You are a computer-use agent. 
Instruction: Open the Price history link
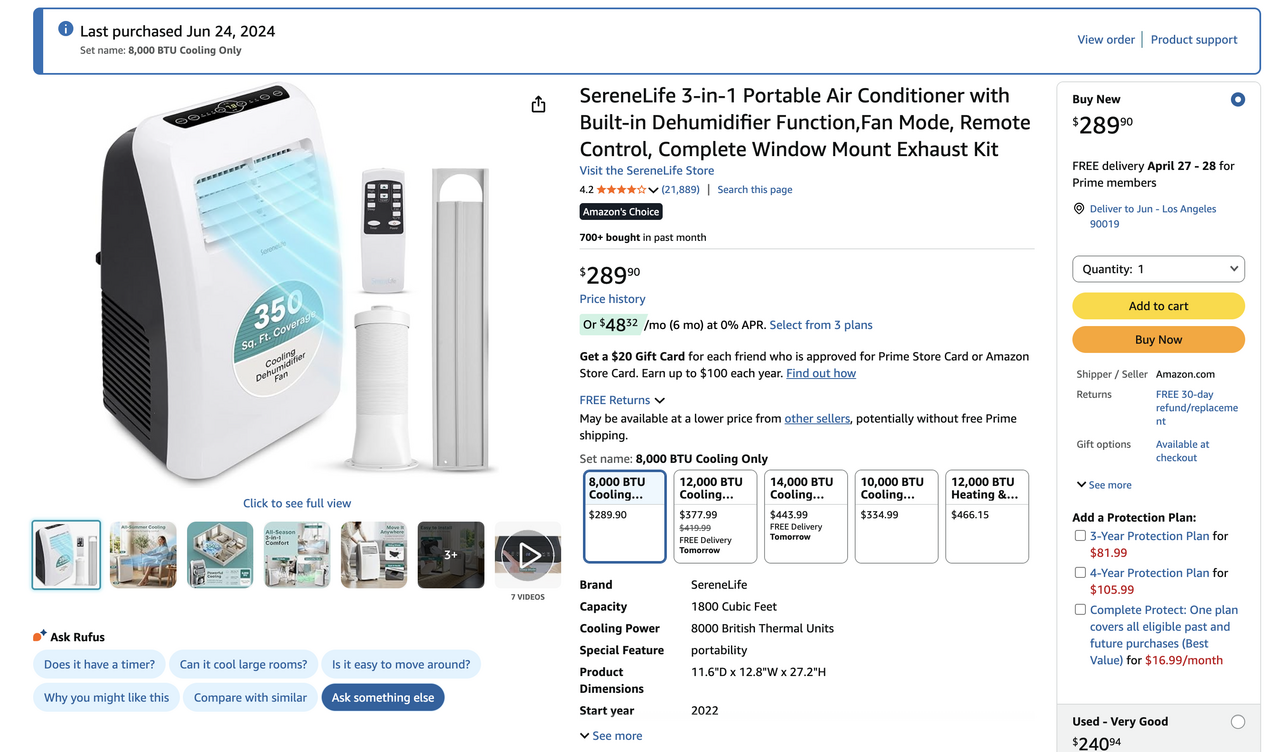(x=612, y=299)
